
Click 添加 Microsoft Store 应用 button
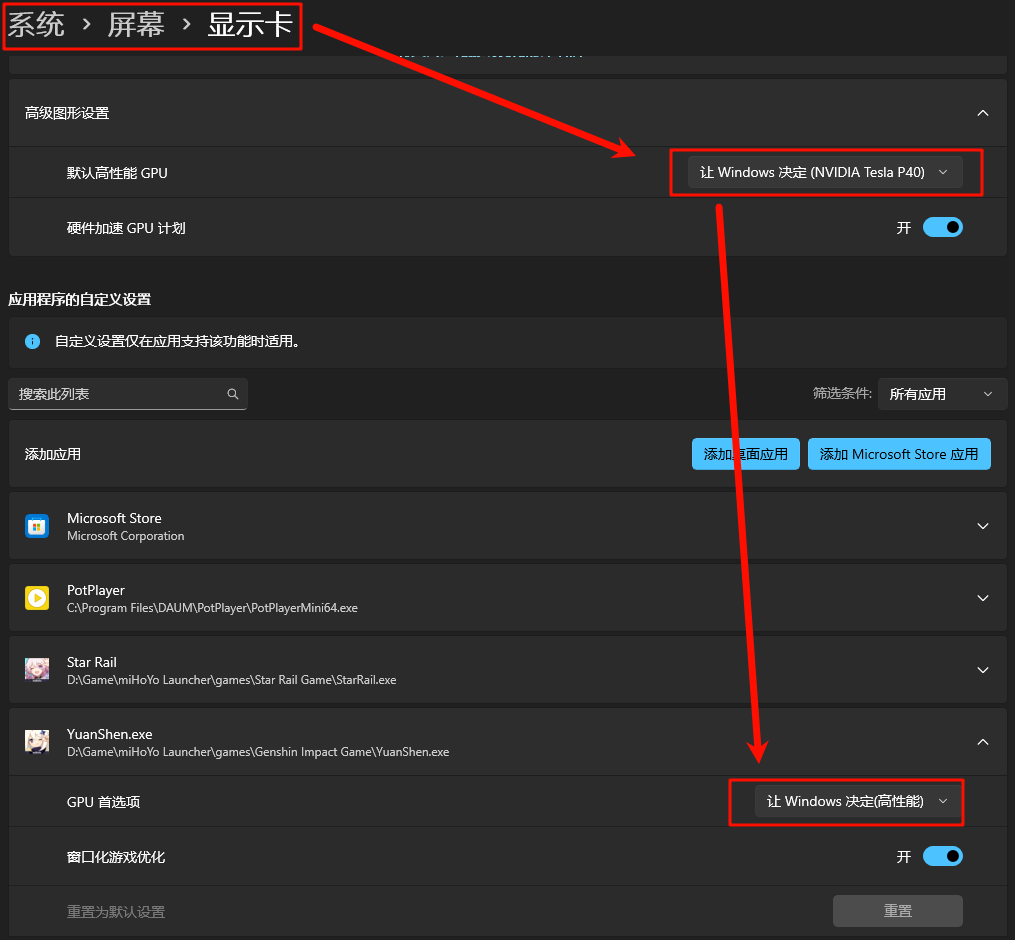click(899, 454)
